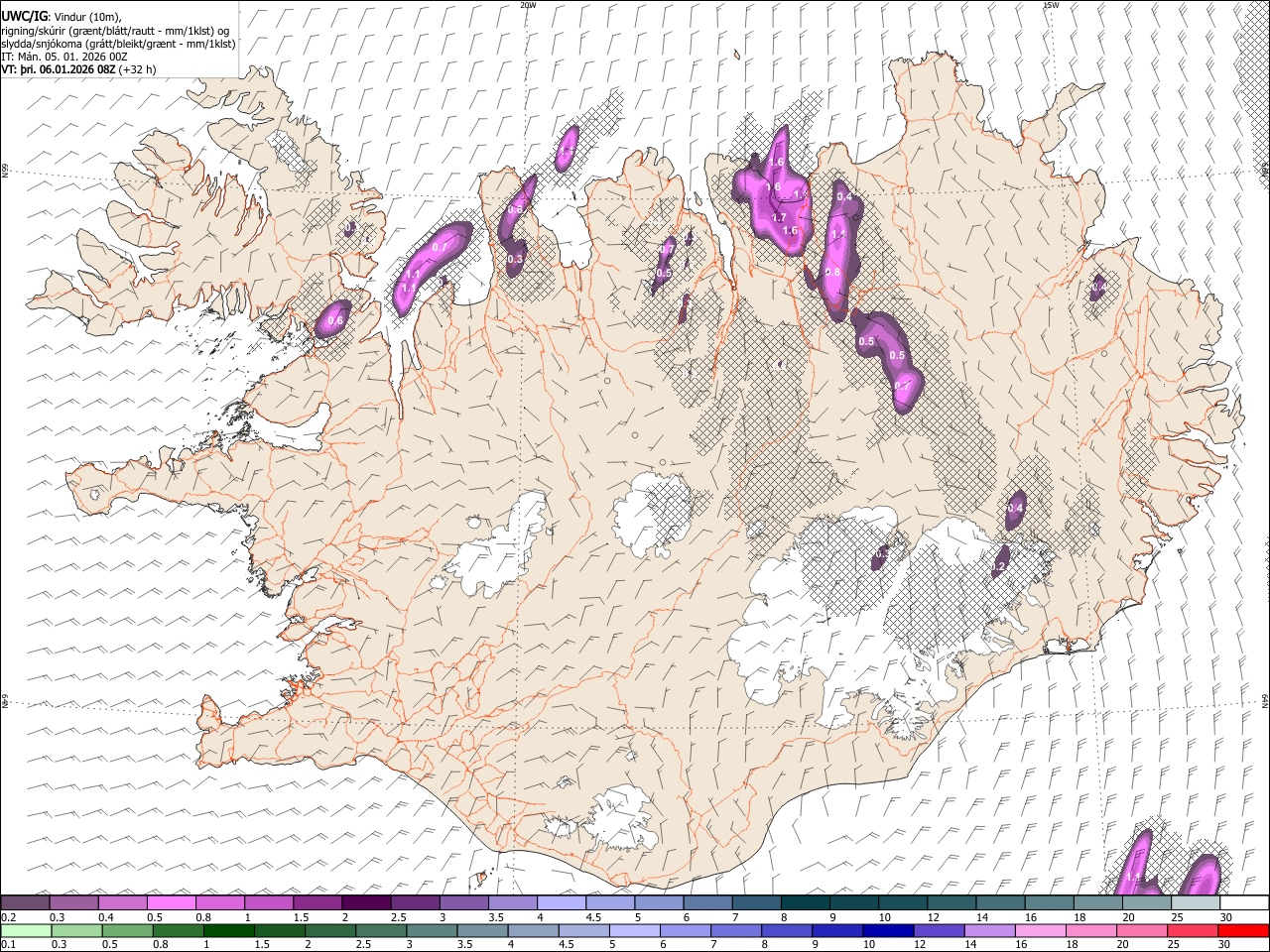Select the 25–30 red-pink swatch in the lower scale

click(1193, 930)
